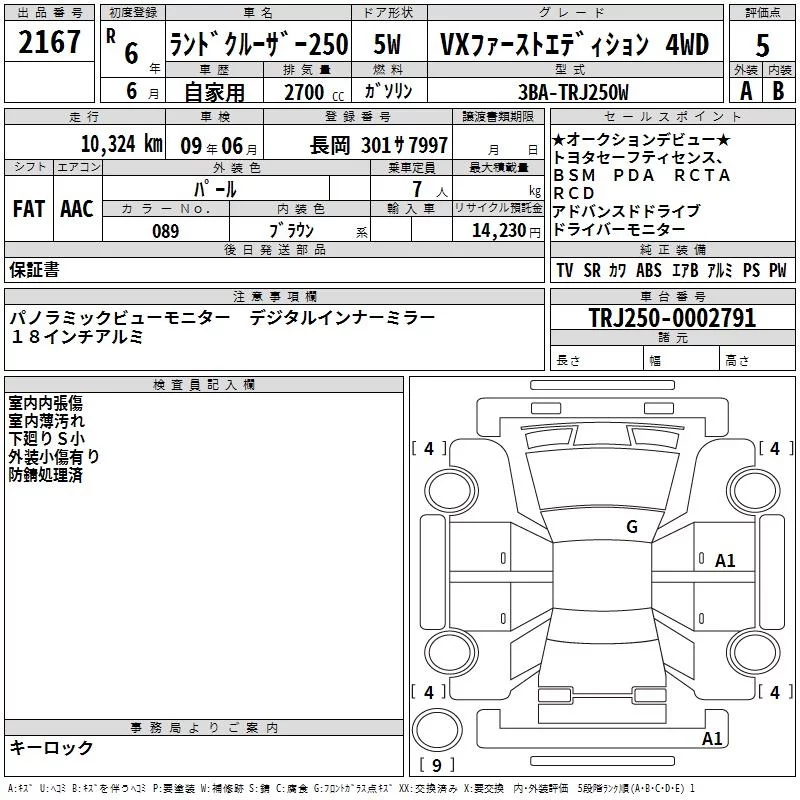Select car name ランドクルーザー250
Screen dimensions: 800x800
(259, 44)
